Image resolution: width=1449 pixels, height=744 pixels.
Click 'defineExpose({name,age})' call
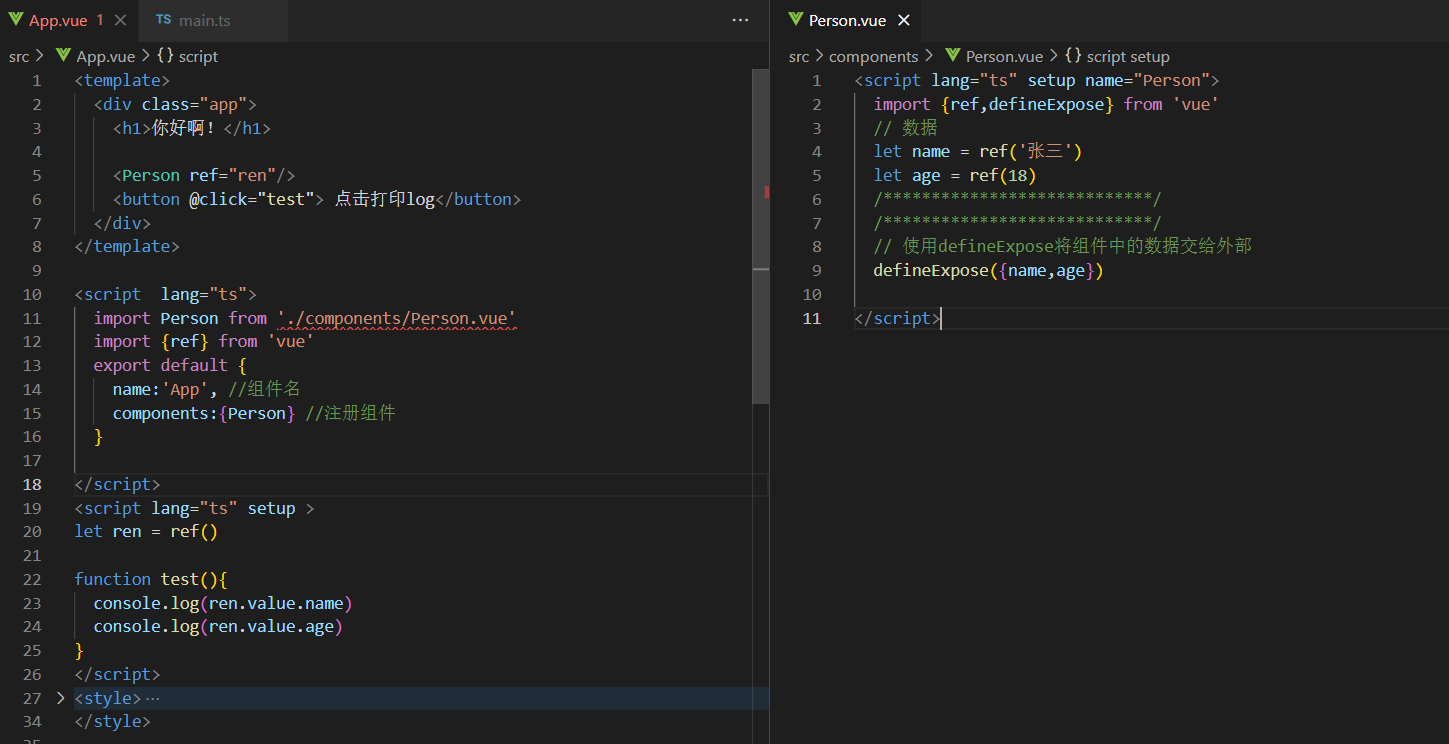(988, 270)
